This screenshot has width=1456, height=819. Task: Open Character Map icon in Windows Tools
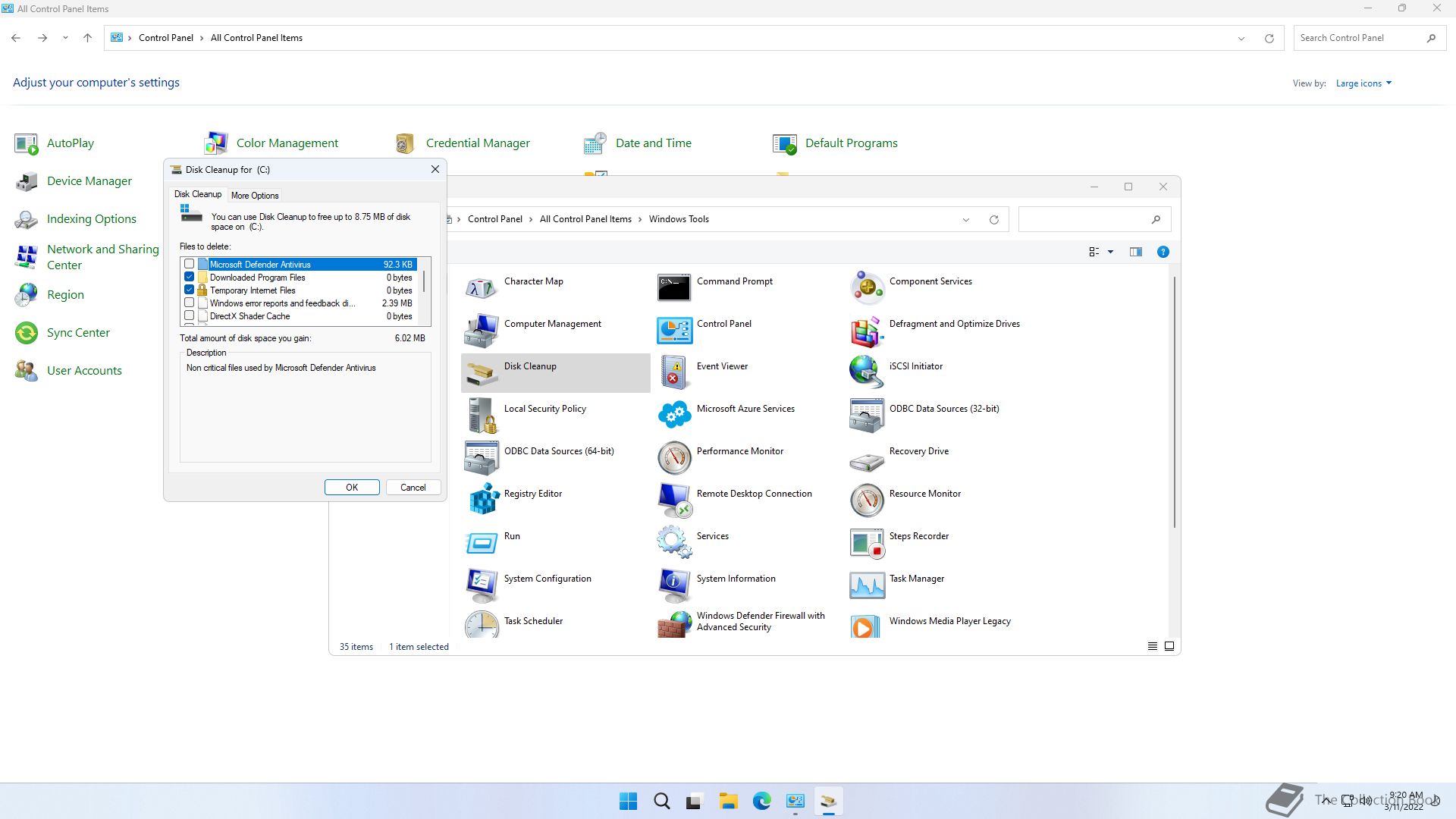(x=481, y=288)
